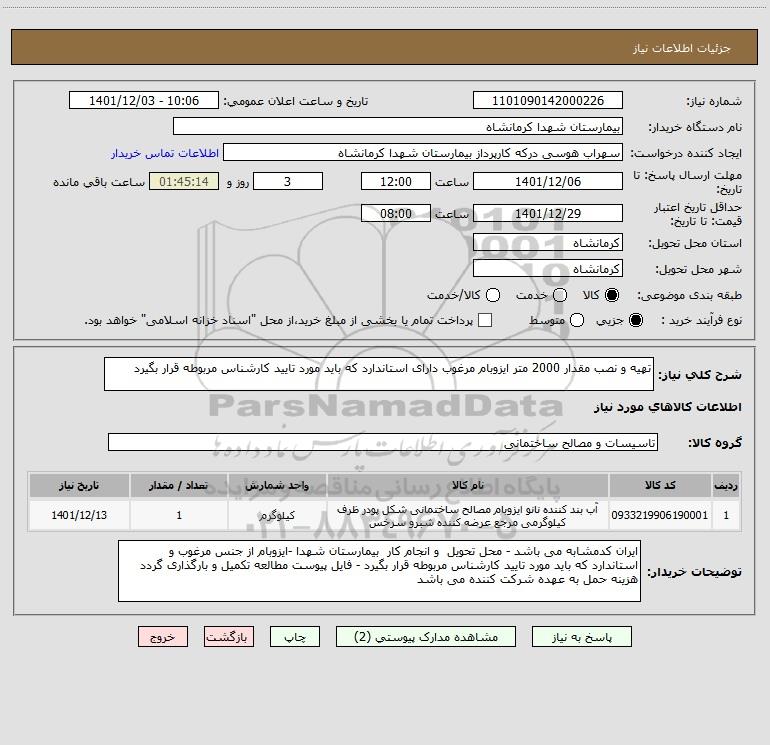
Task: Click the خروج exit button
Action: point(163,636)
